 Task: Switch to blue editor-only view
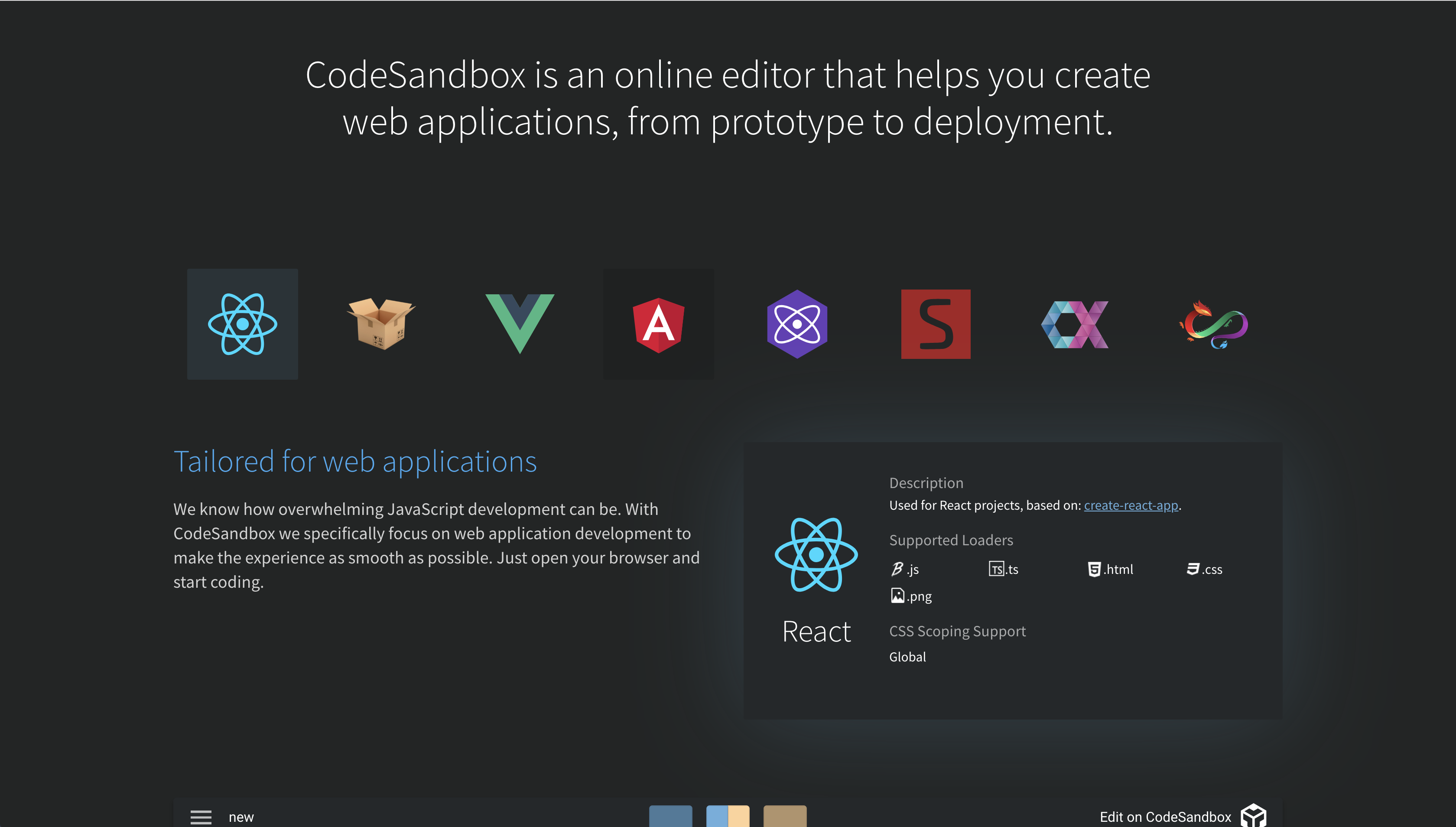(670, 816)
